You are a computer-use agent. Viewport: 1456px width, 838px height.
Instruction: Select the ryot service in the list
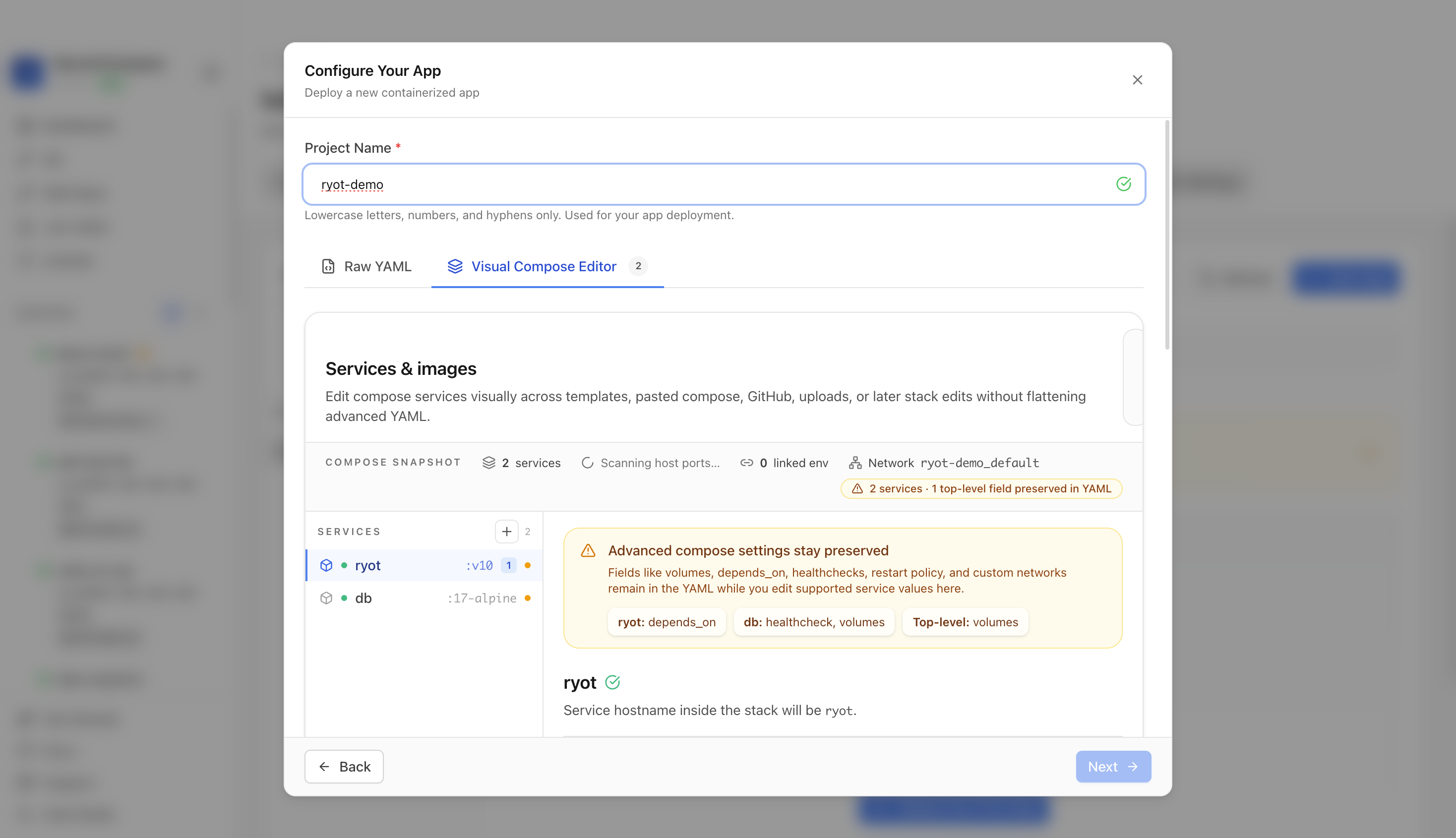(424, 565)
